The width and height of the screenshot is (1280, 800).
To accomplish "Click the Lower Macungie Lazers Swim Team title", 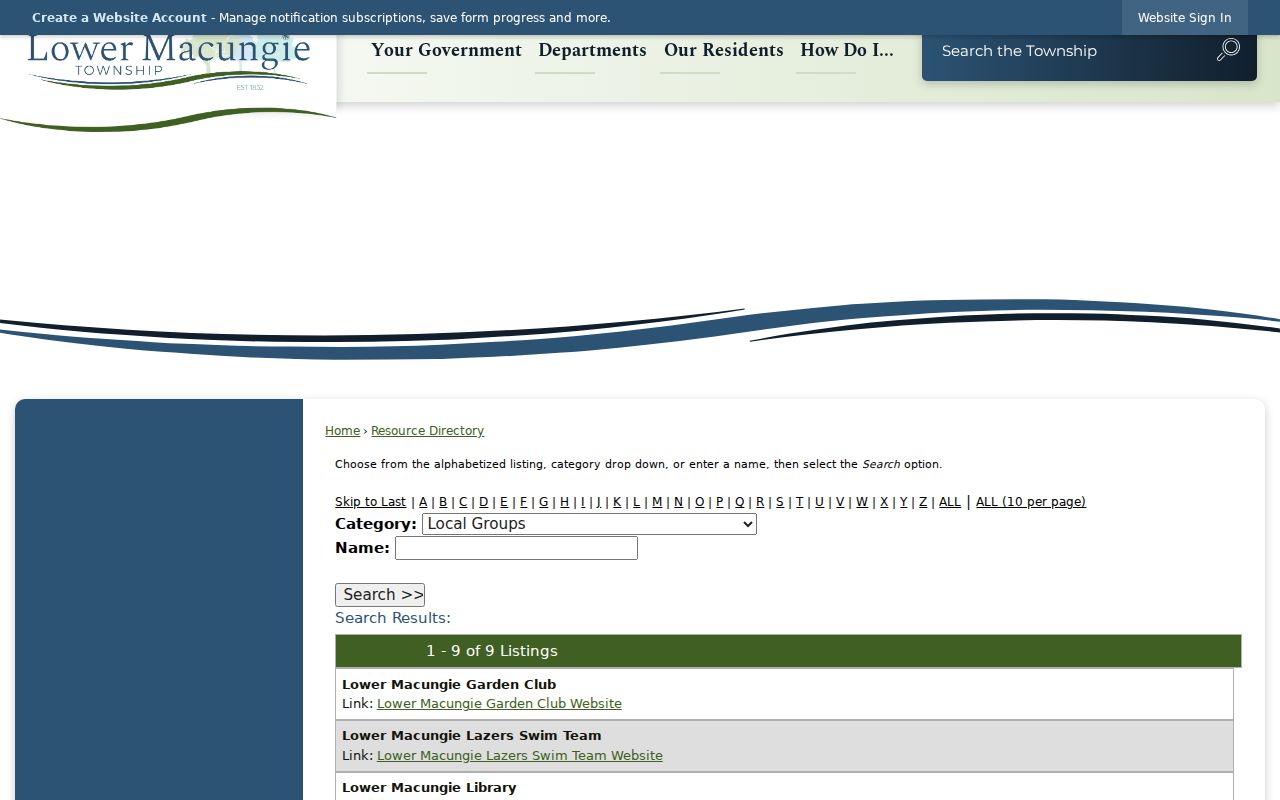I will 472,736.
